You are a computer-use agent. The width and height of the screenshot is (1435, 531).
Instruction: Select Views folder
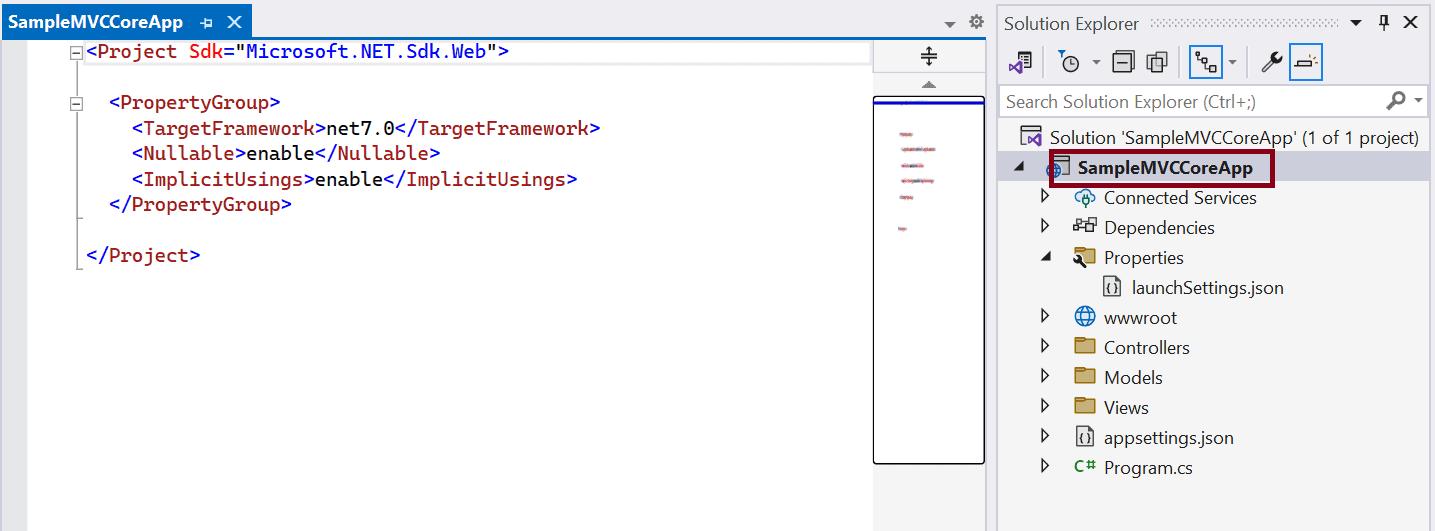click(1126, 408)
